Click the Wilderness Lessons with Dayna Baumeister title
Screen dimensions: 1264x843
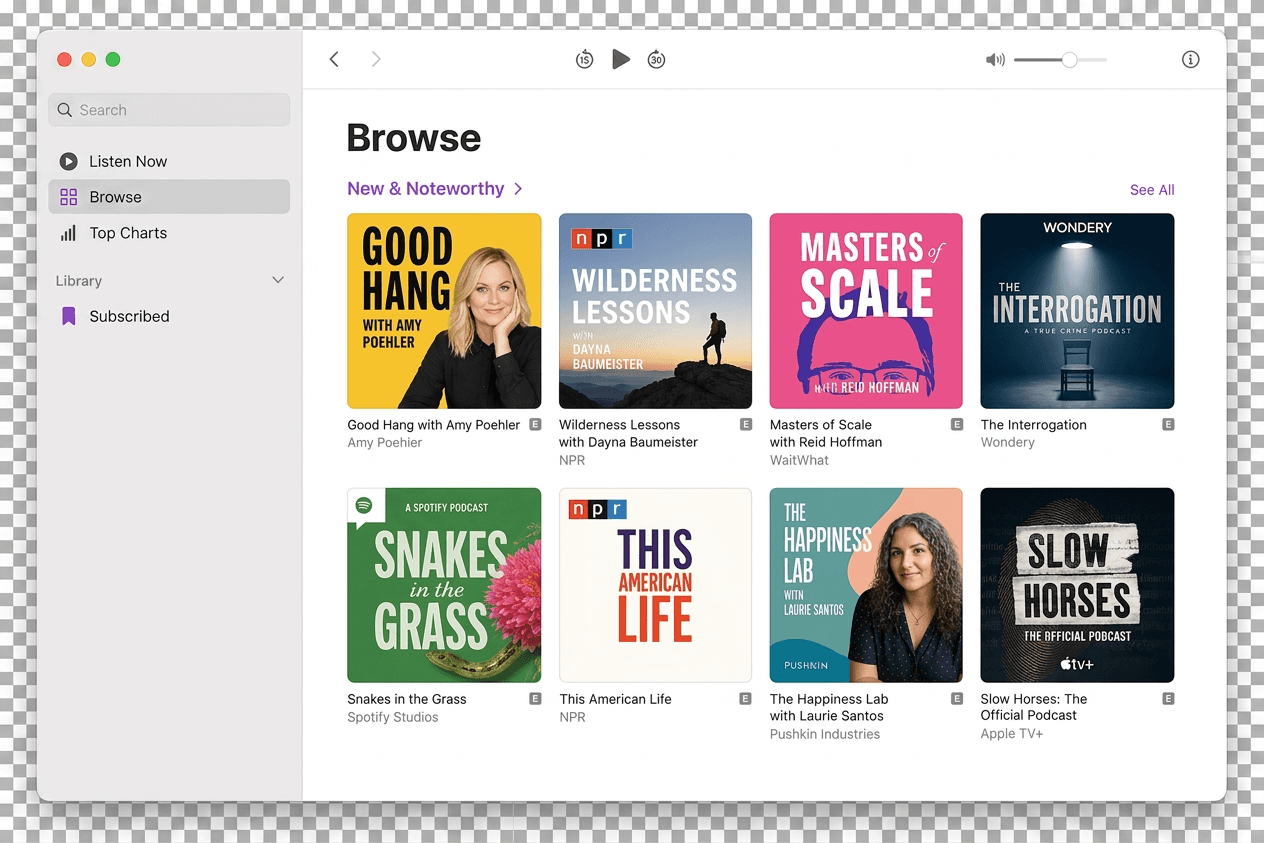(x=628, y=433)
